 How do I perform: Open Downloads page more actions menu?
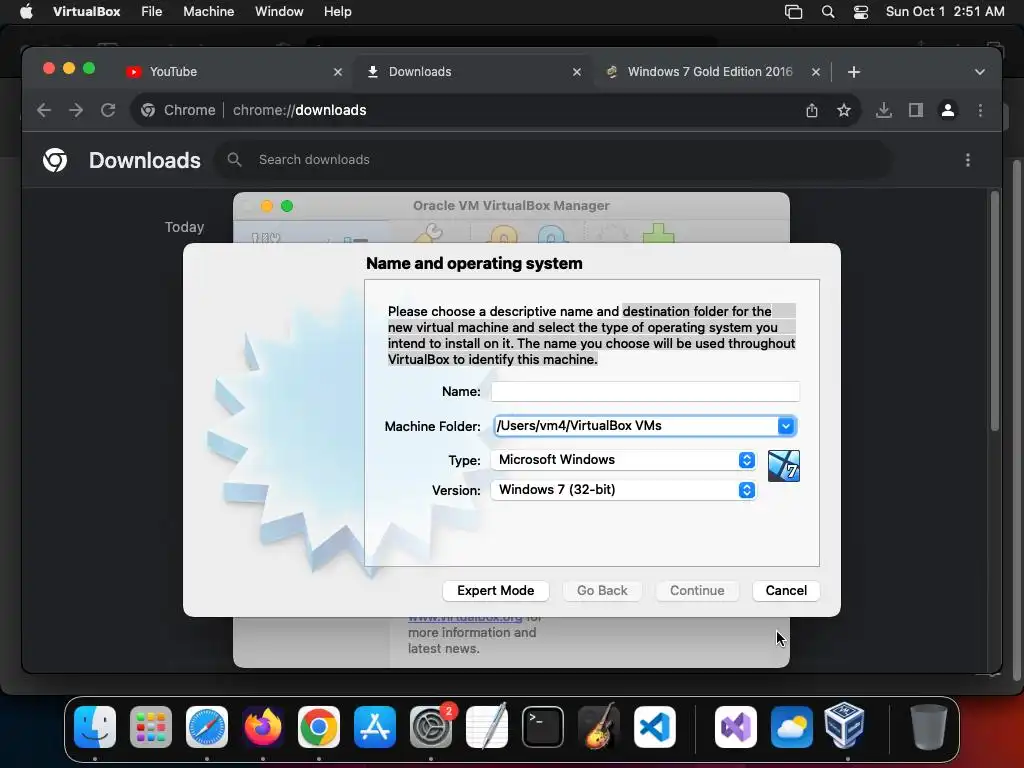[x=968, y=160]
